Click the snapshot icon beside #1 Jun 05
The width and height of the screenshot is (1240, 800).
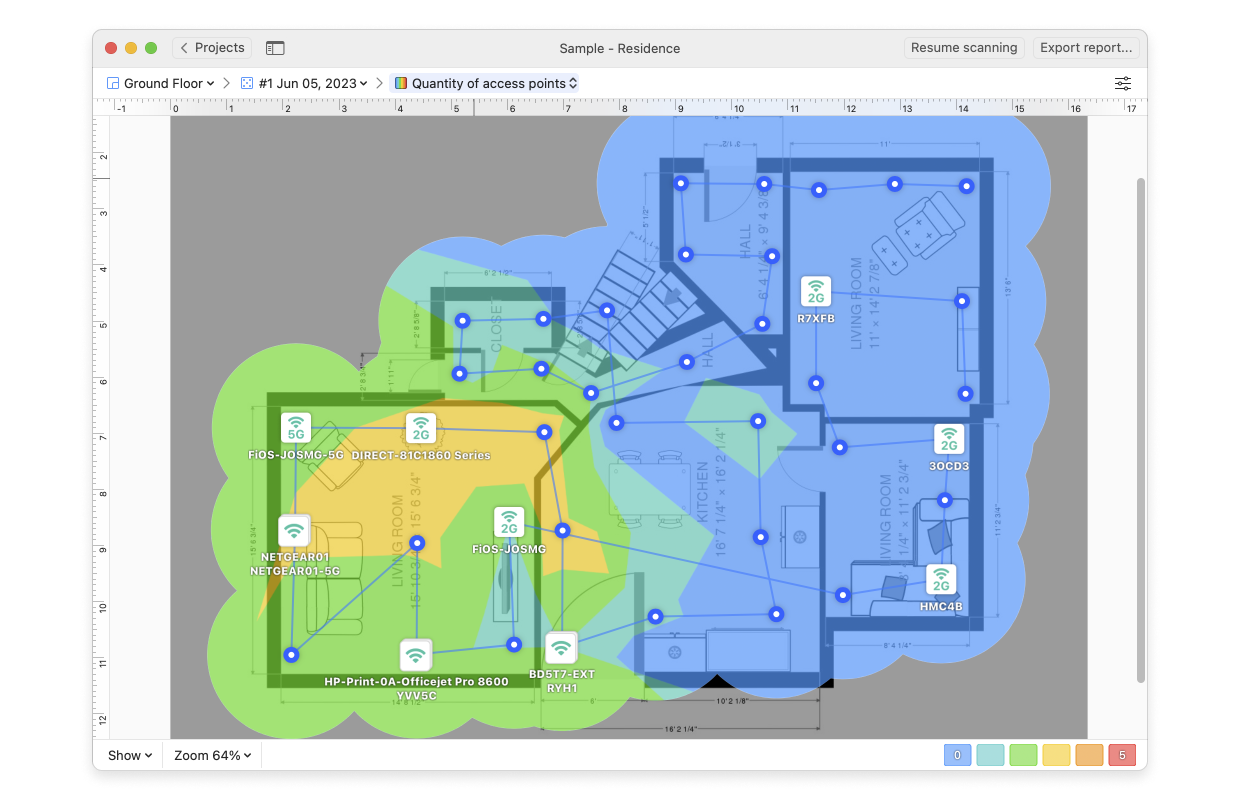tap(247, 84)
